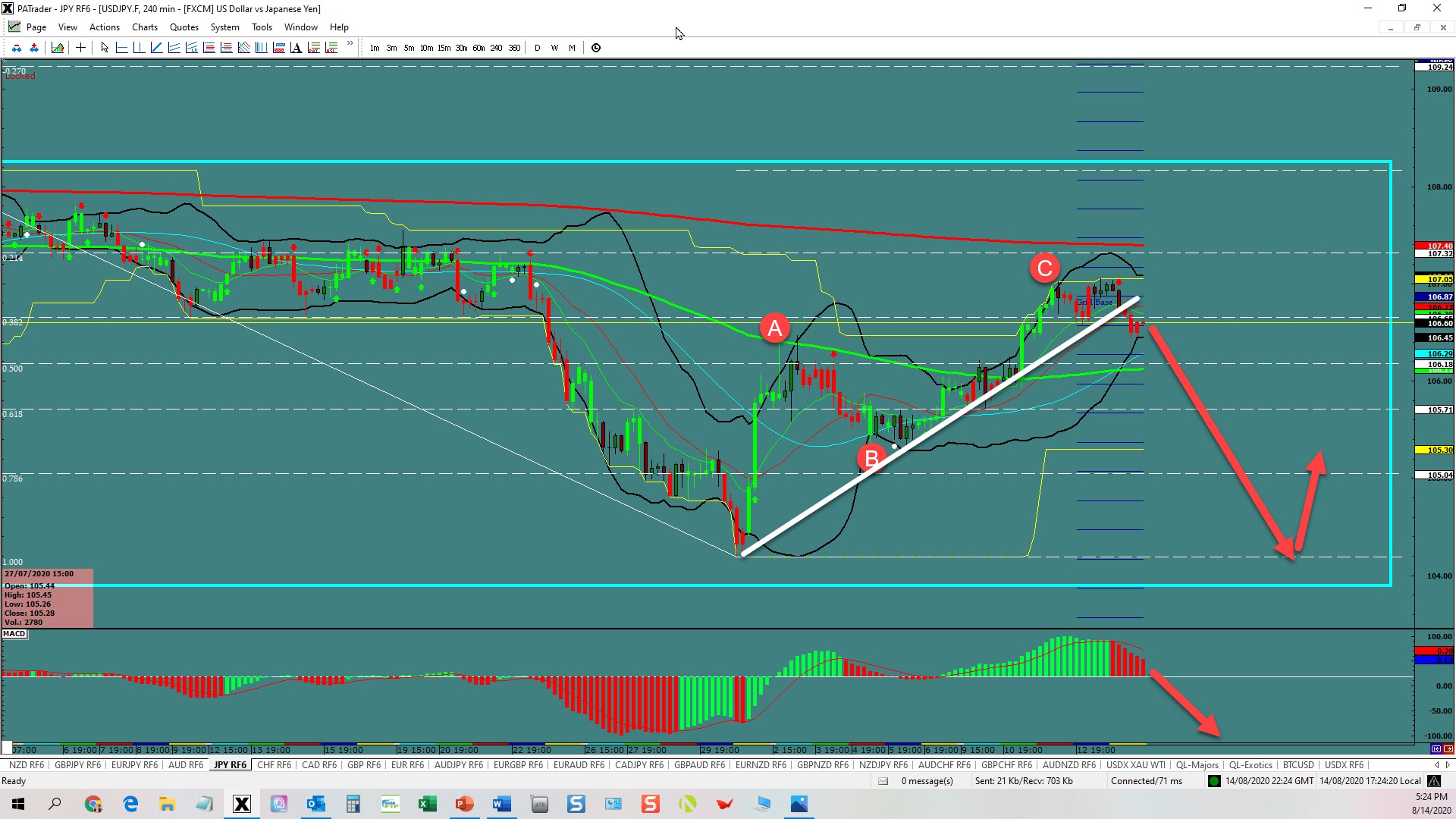Open the Tools menu

click(x=262, y=27)
